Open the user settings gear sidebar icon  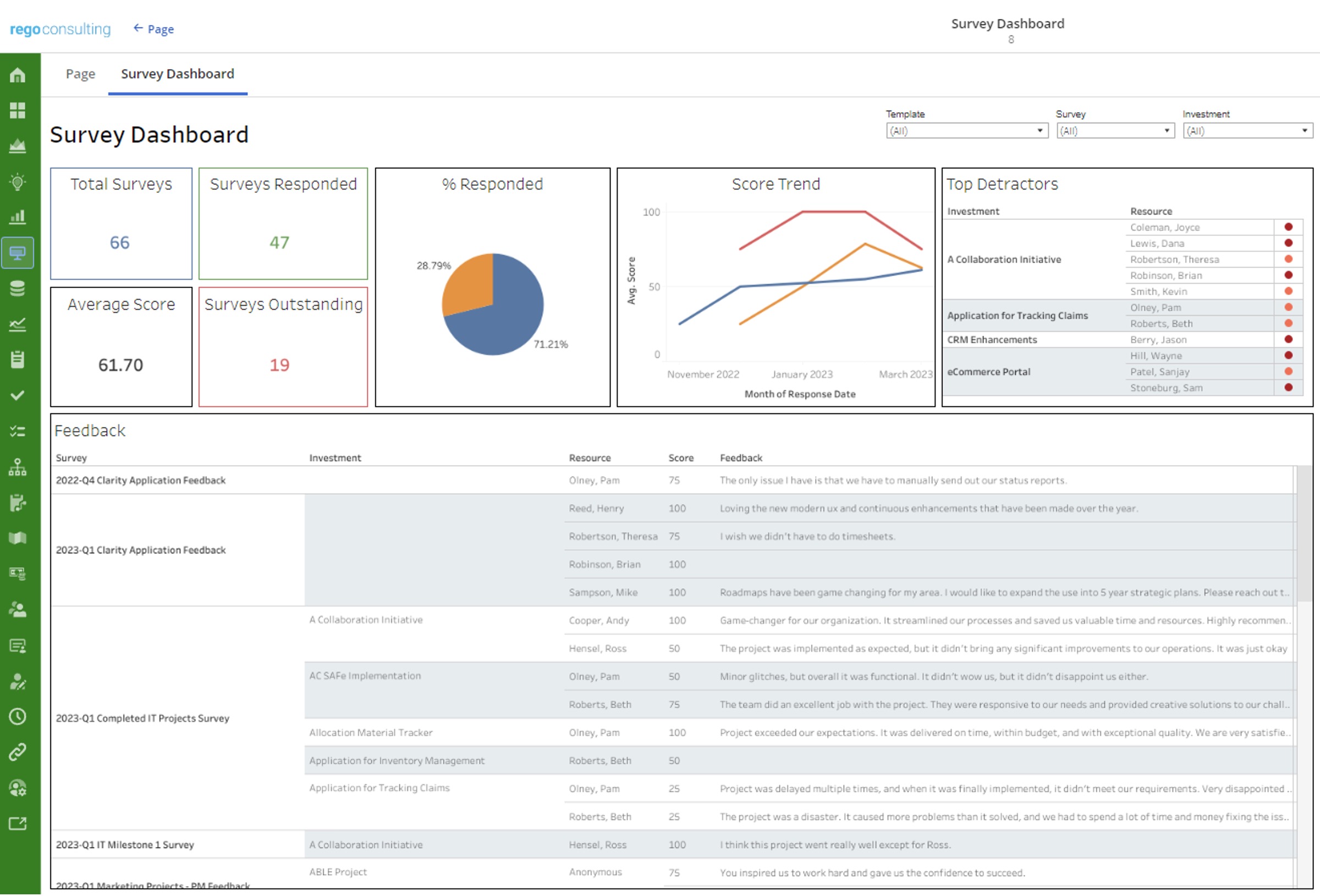point(18,789)
